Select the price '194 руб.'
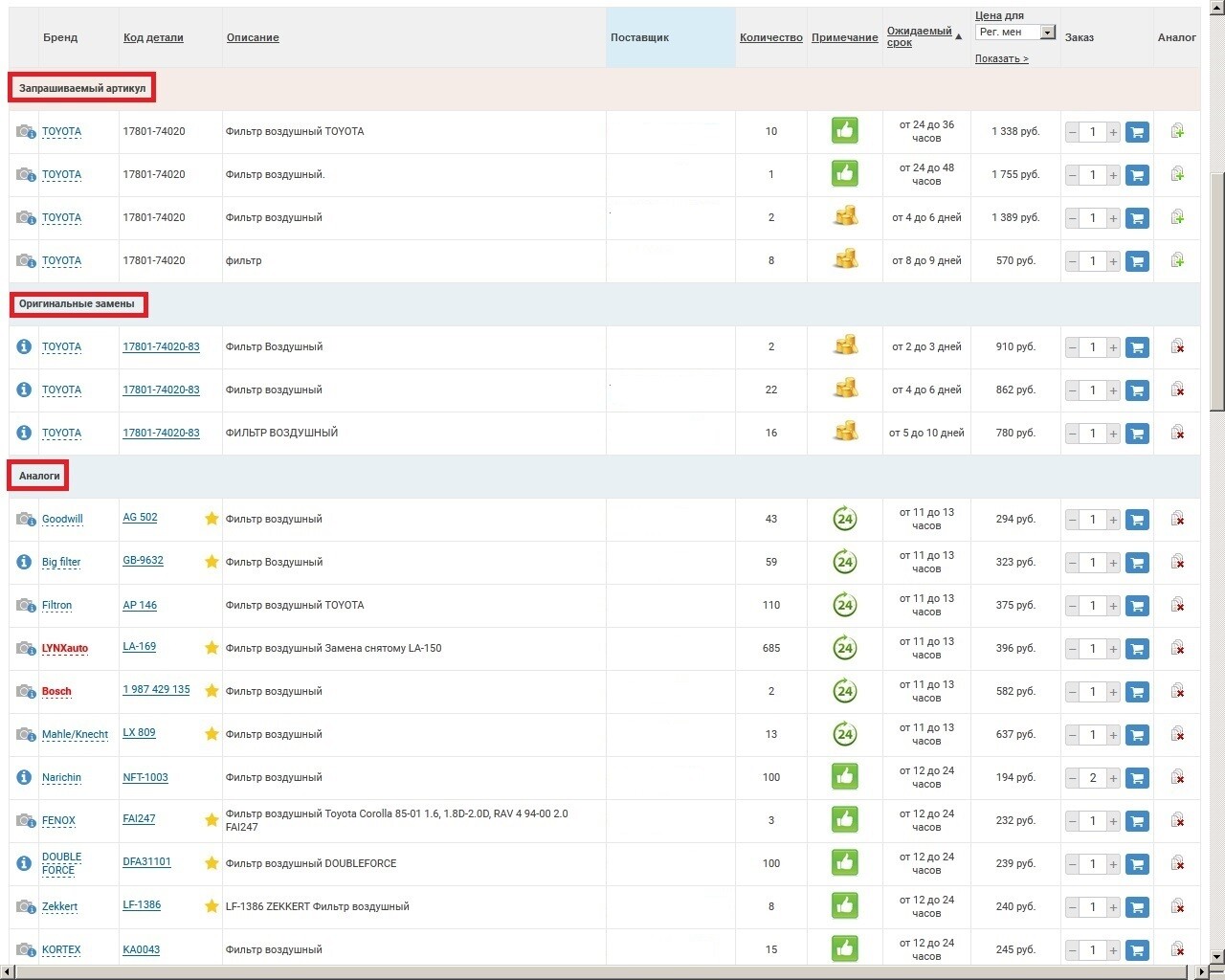 click(1015, 777)
